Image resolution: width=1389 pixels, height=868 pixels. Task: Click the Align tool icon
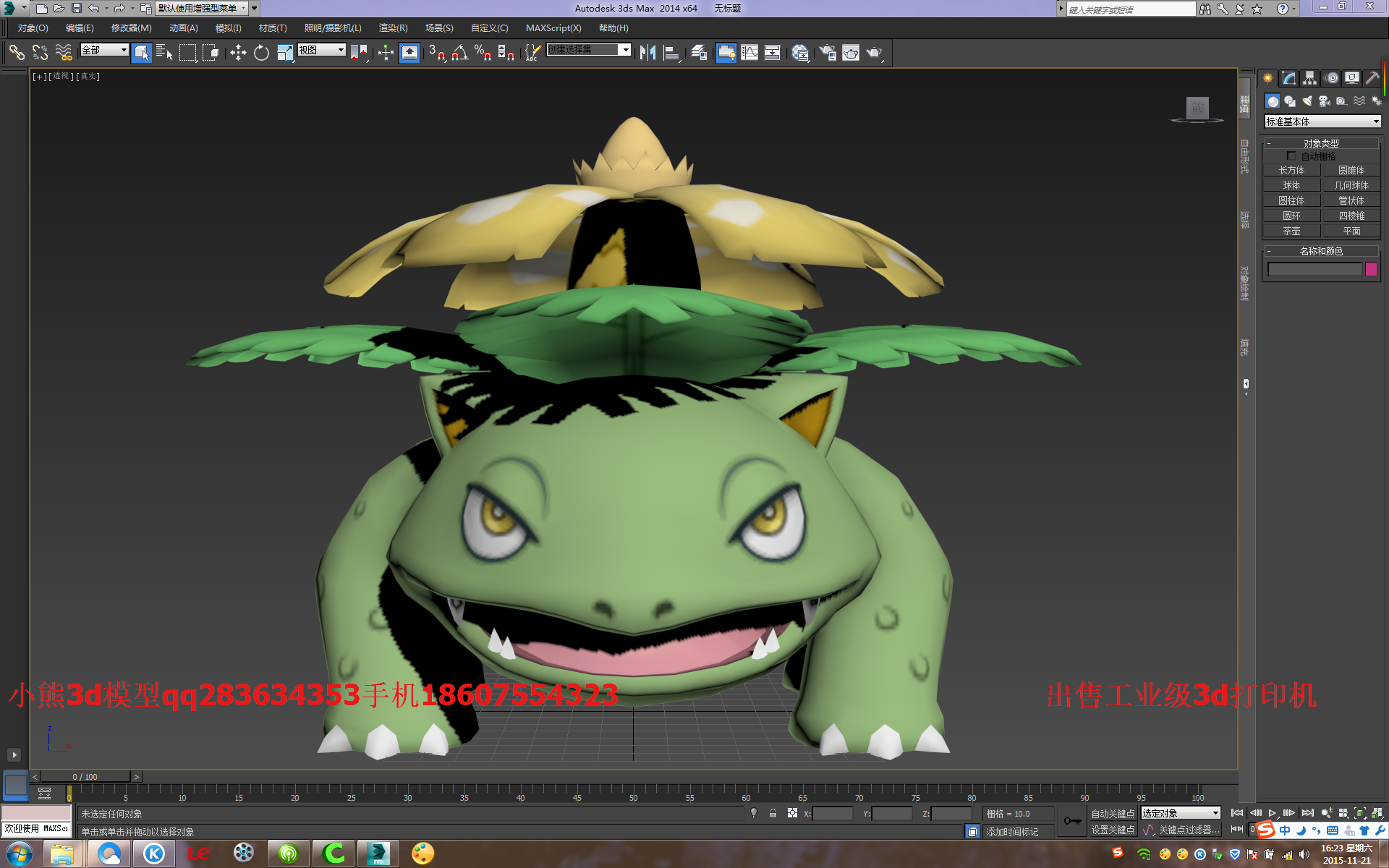point(671,52)
